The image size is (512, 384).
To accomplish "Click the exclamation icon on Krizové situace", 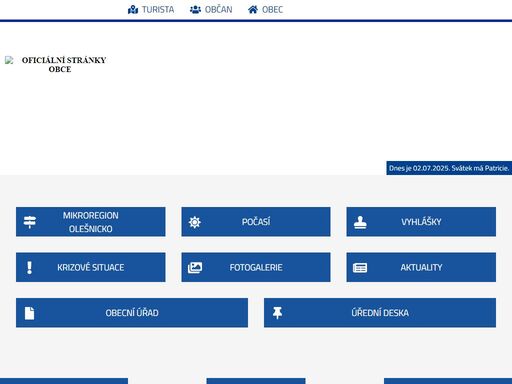I will pyautogui.click(x=29, y=267).
